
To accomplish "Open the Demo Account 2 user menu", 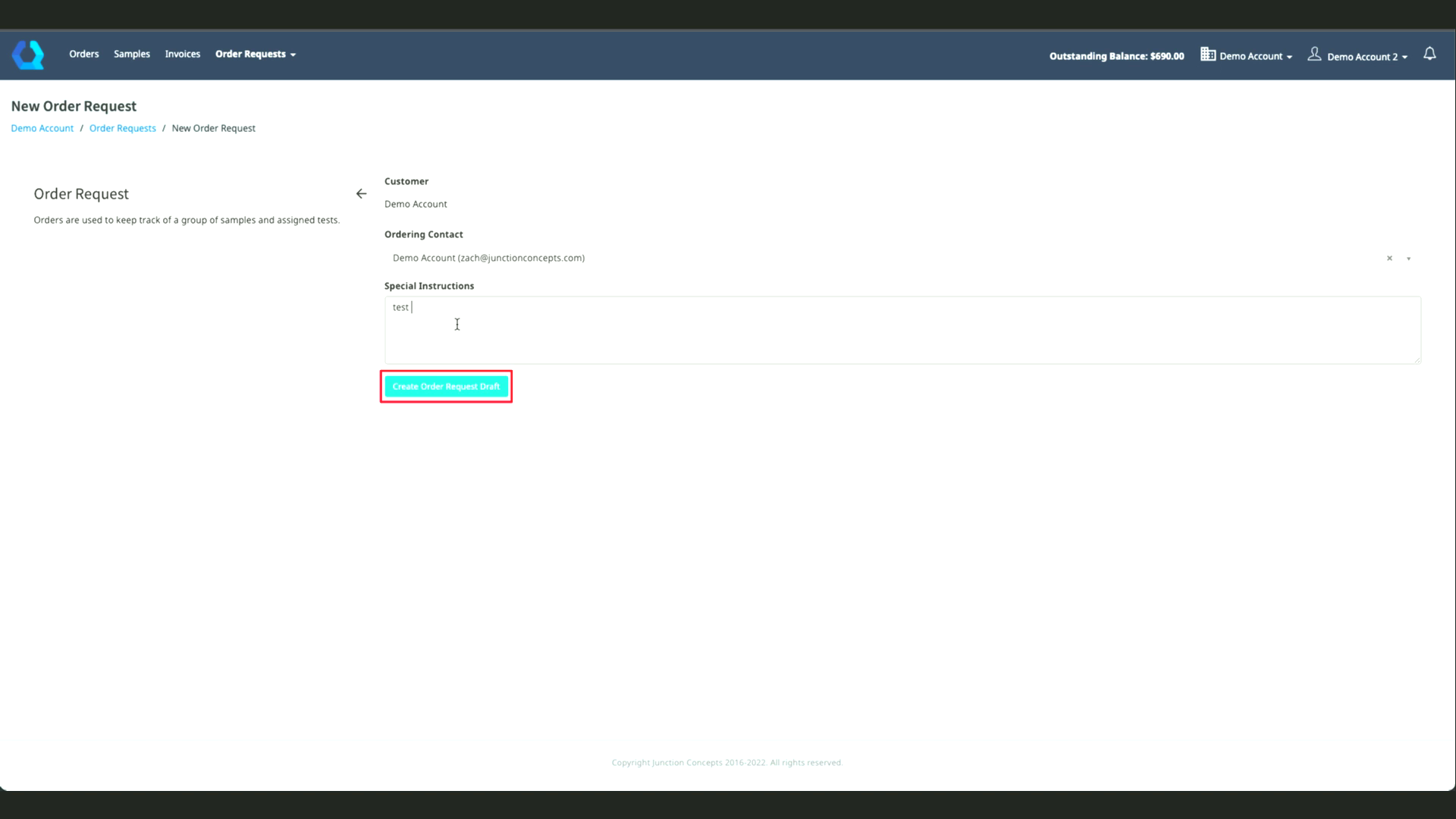I will 1367,57.
